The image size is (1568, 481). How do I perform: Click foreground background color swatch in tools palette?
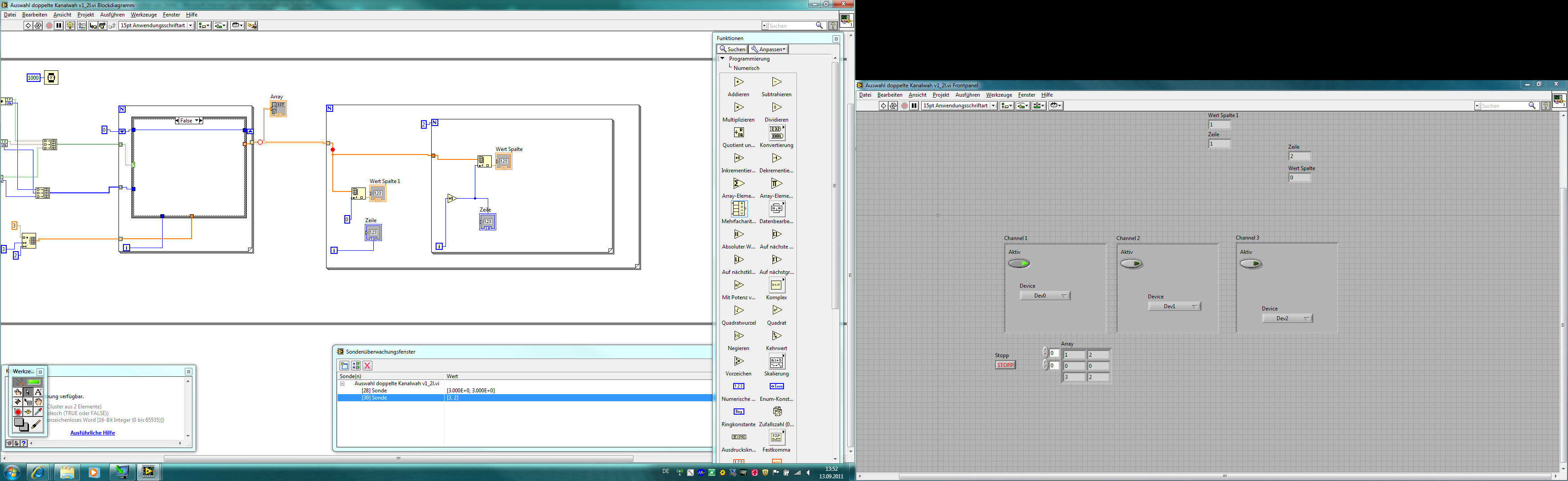pyautogui.click(x=21, y=424)
